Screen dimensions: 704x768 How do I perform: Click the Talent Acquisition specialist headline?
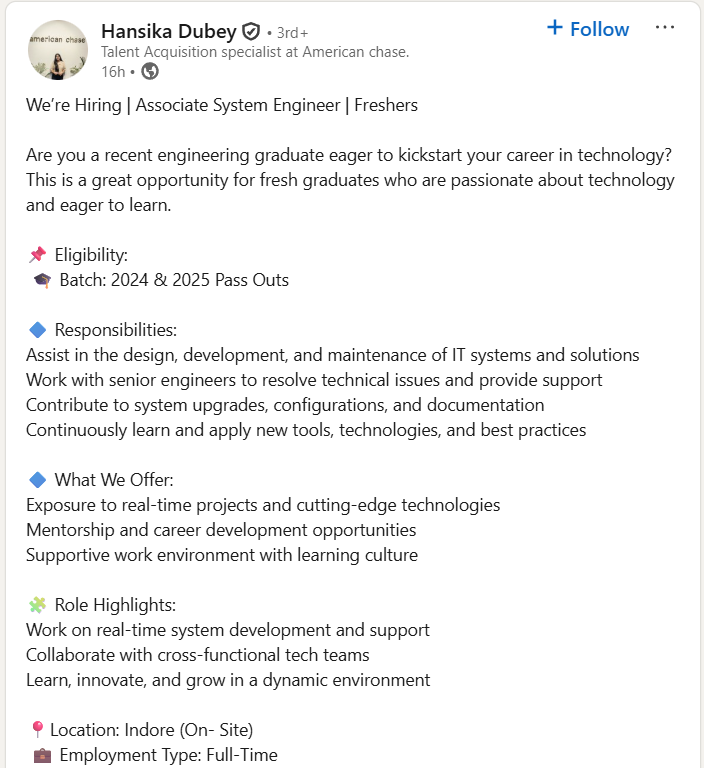point(255,52)
